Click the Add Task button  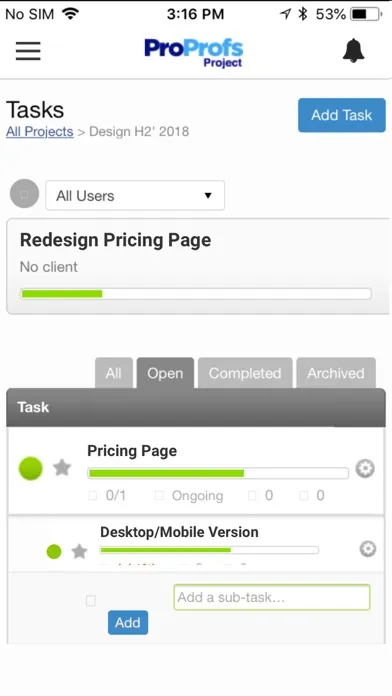[x=342, y=115]
